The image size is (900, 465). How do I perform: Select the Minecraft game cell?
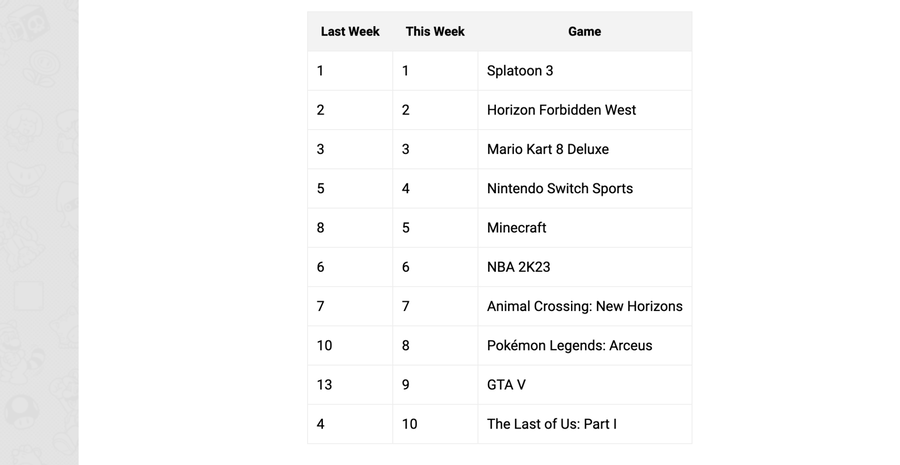(x=516, y=228)
